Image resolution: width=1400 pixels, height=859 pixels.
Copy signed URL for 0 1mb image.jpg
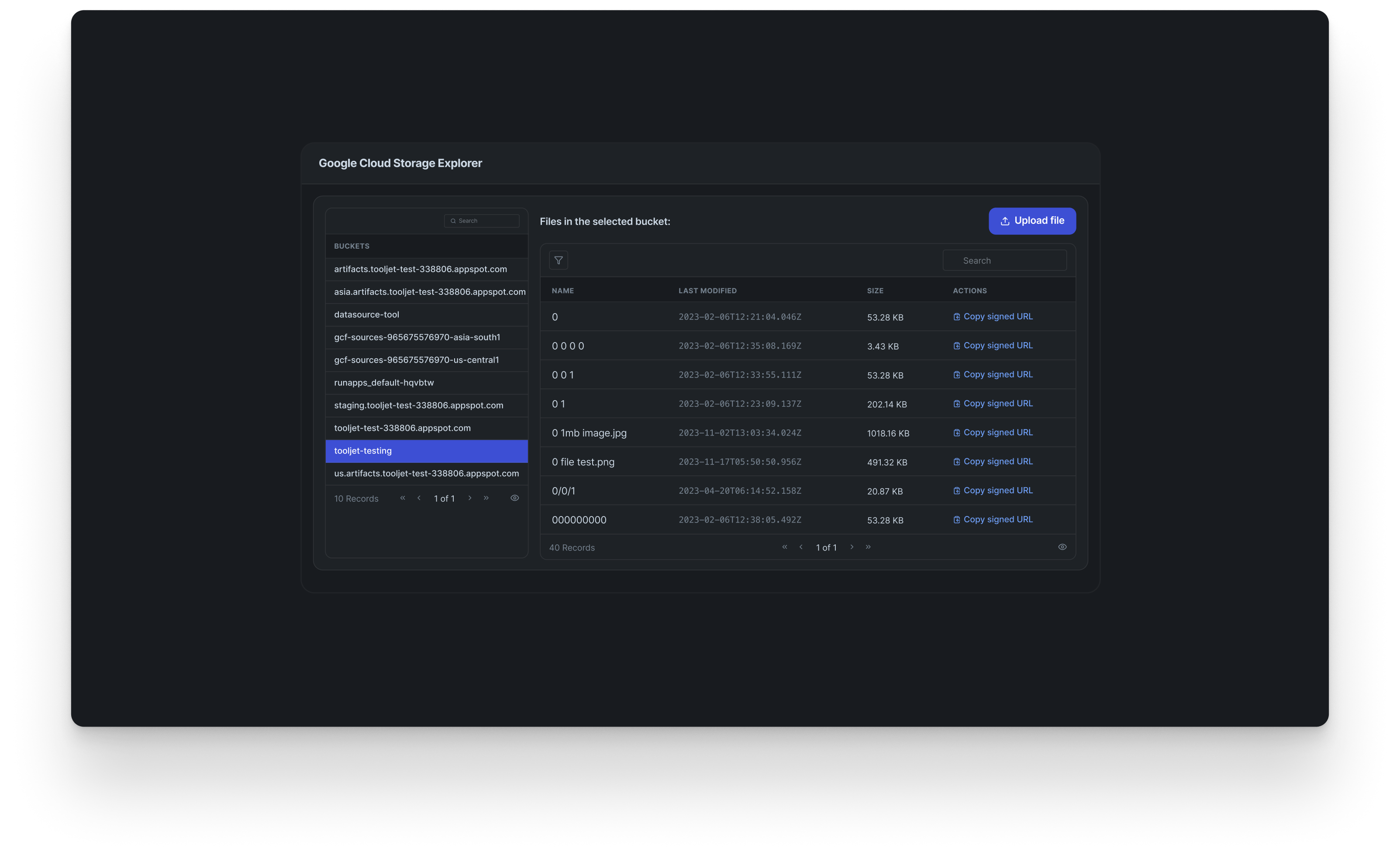point(993,433)
